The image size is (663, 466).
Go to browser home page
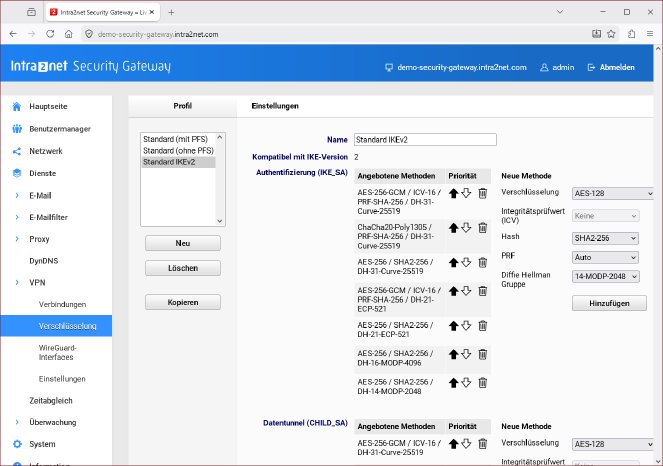point(68,34)
